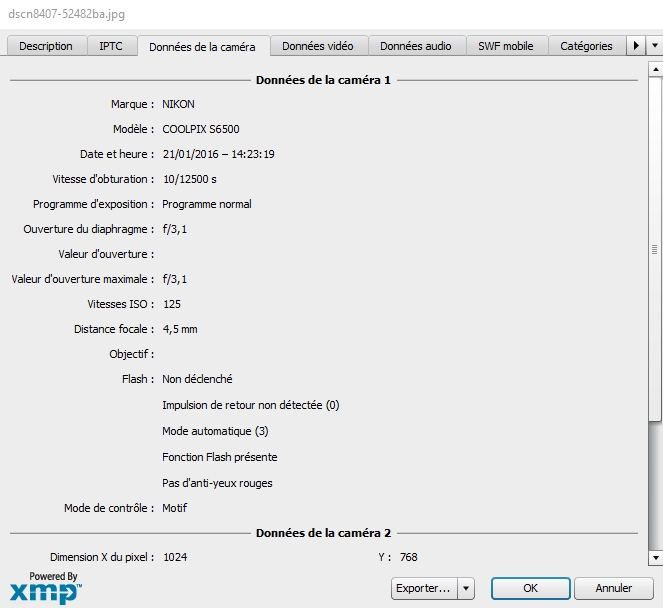Screen dimensions: 663x608
Task: Open the Données vidéo tab
Action: point(318,46)
